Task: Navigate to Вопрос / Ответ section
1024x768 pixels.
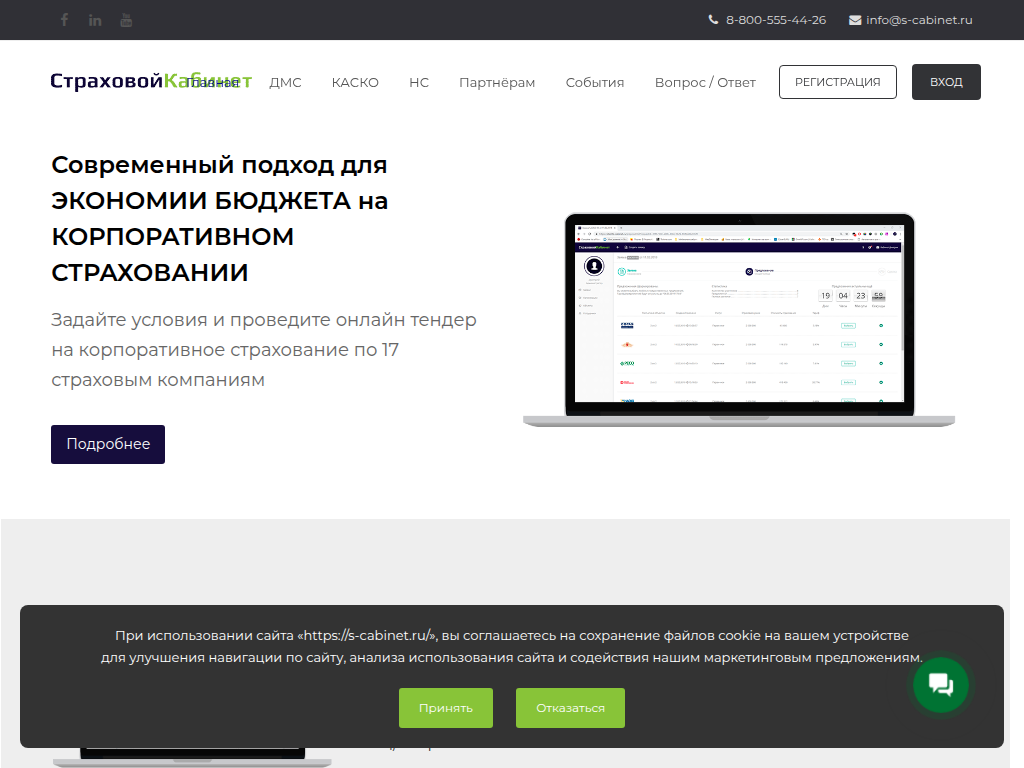Action: coord(705,83)
